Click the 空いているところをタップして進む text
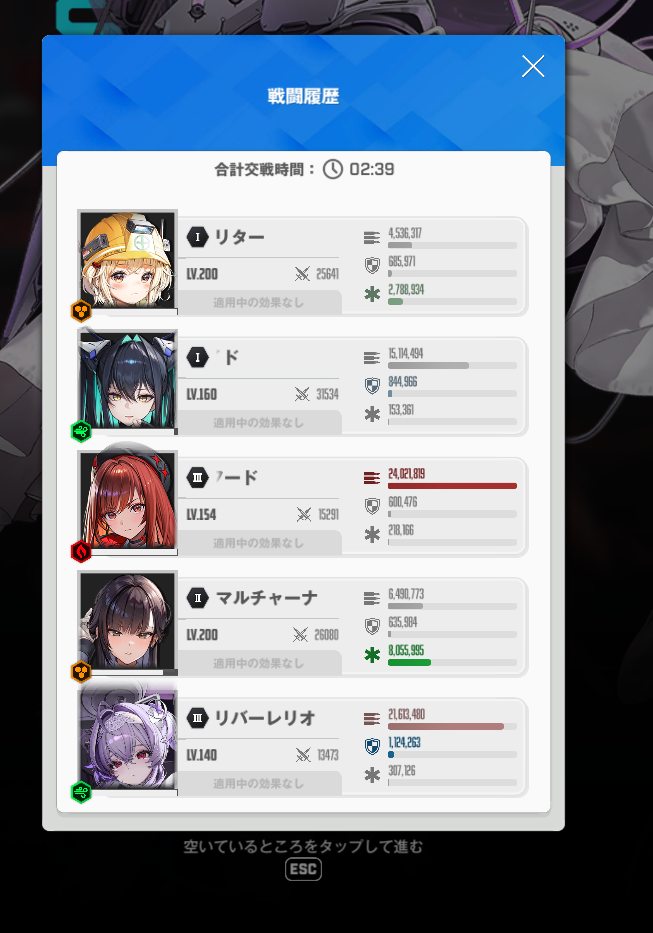The image size is (653, 933). (x=303, y=846)
